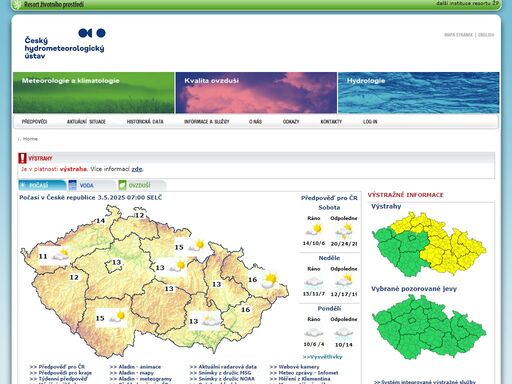Click the Výstražné informace heading
Image resolution: width=512 pixels, height=384 pixels.
point(406,195)
